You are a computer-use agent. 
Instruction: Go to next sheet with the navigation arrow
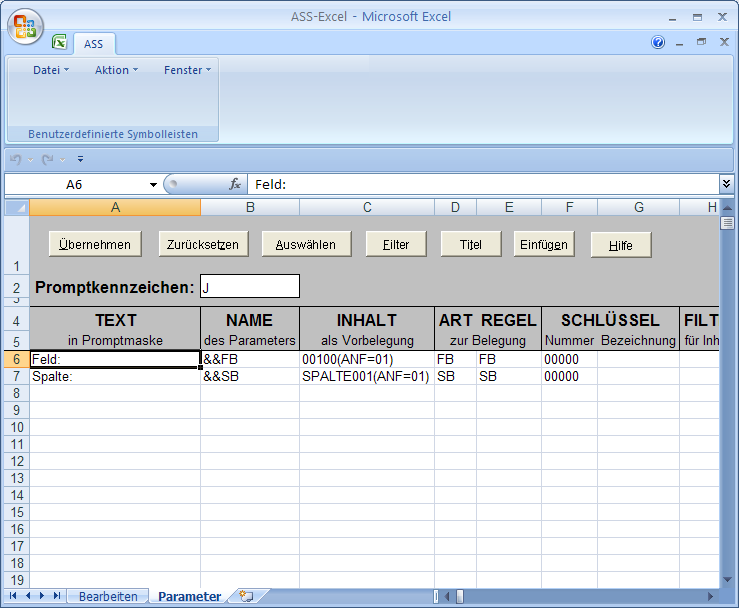click(41, 596)
